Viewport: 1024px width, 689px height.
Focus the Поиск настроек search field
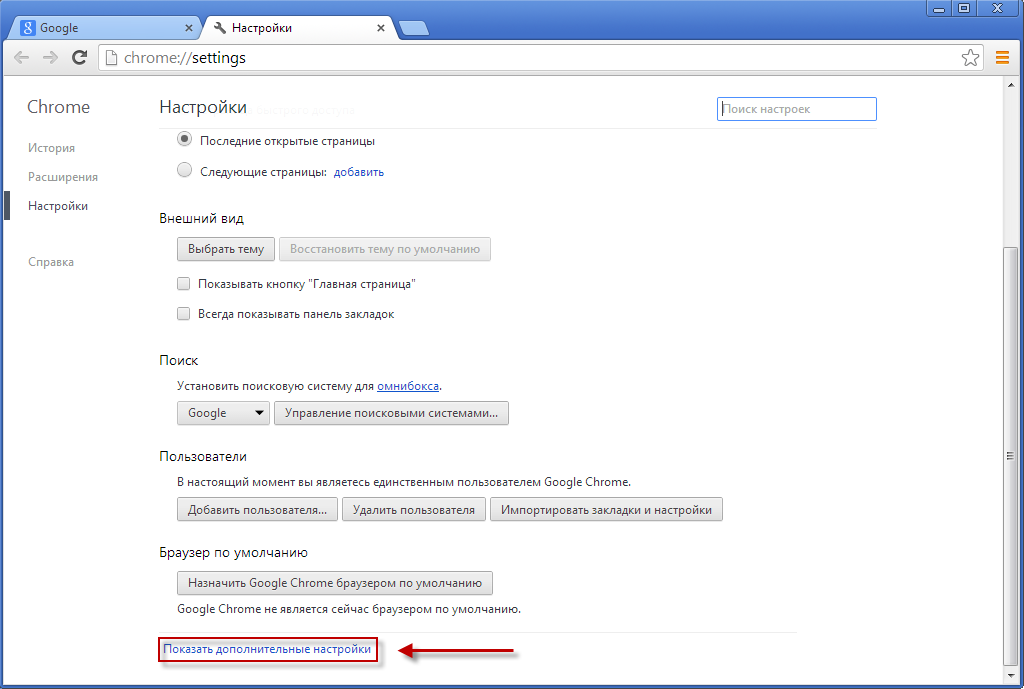797,109
